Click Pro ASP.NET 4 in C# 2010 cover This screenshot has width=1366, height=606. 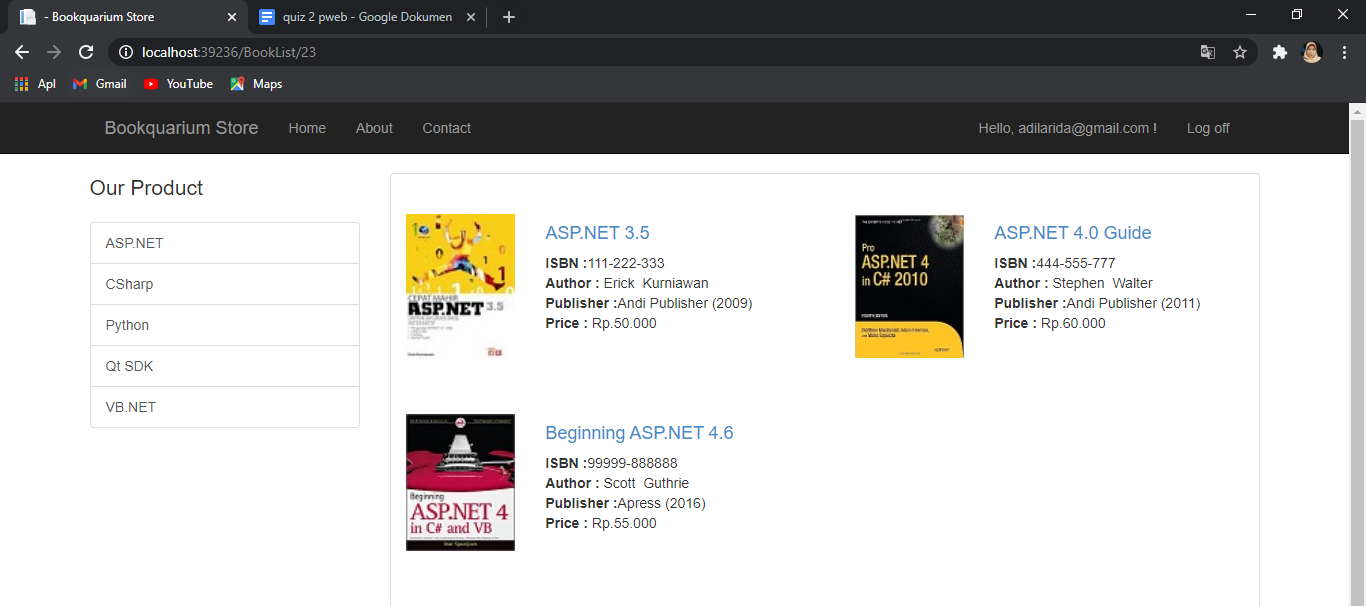909,286
